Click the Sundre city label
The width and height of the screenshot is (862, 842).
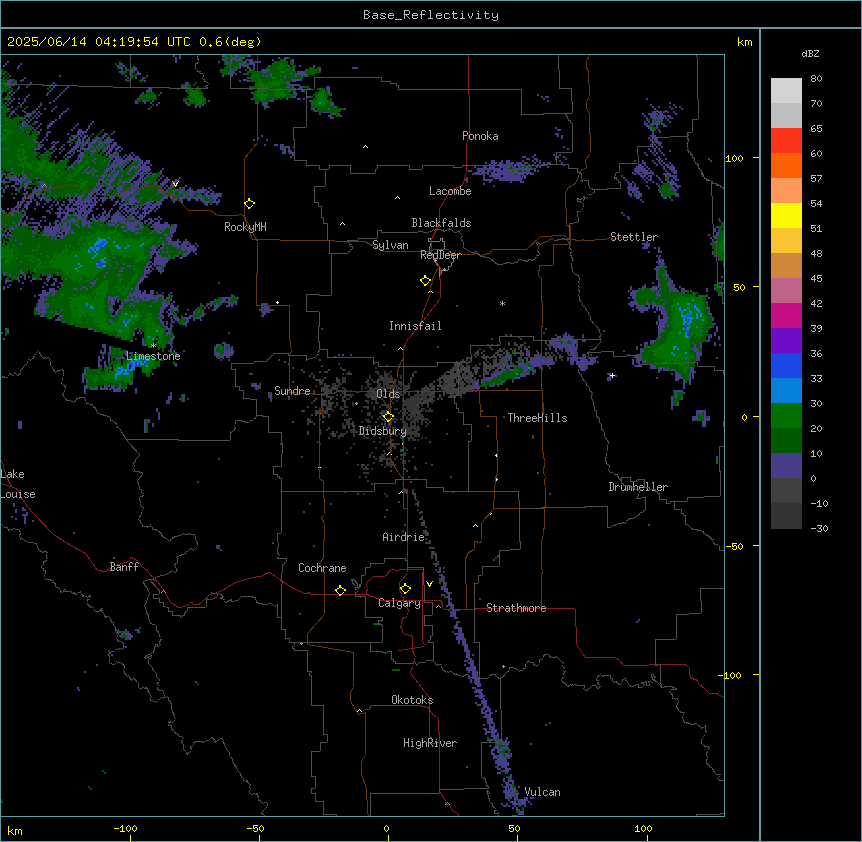point(292,391)
